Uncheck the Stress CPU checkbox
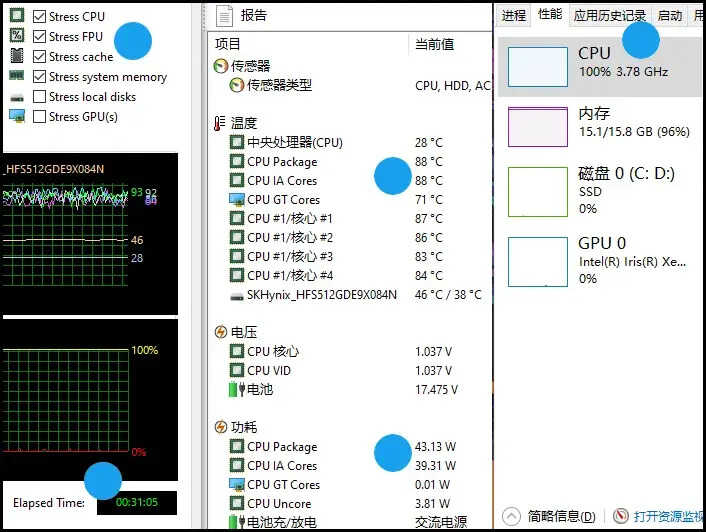The width and height of the screenshot is (706, 532). (x=40, y=17)
